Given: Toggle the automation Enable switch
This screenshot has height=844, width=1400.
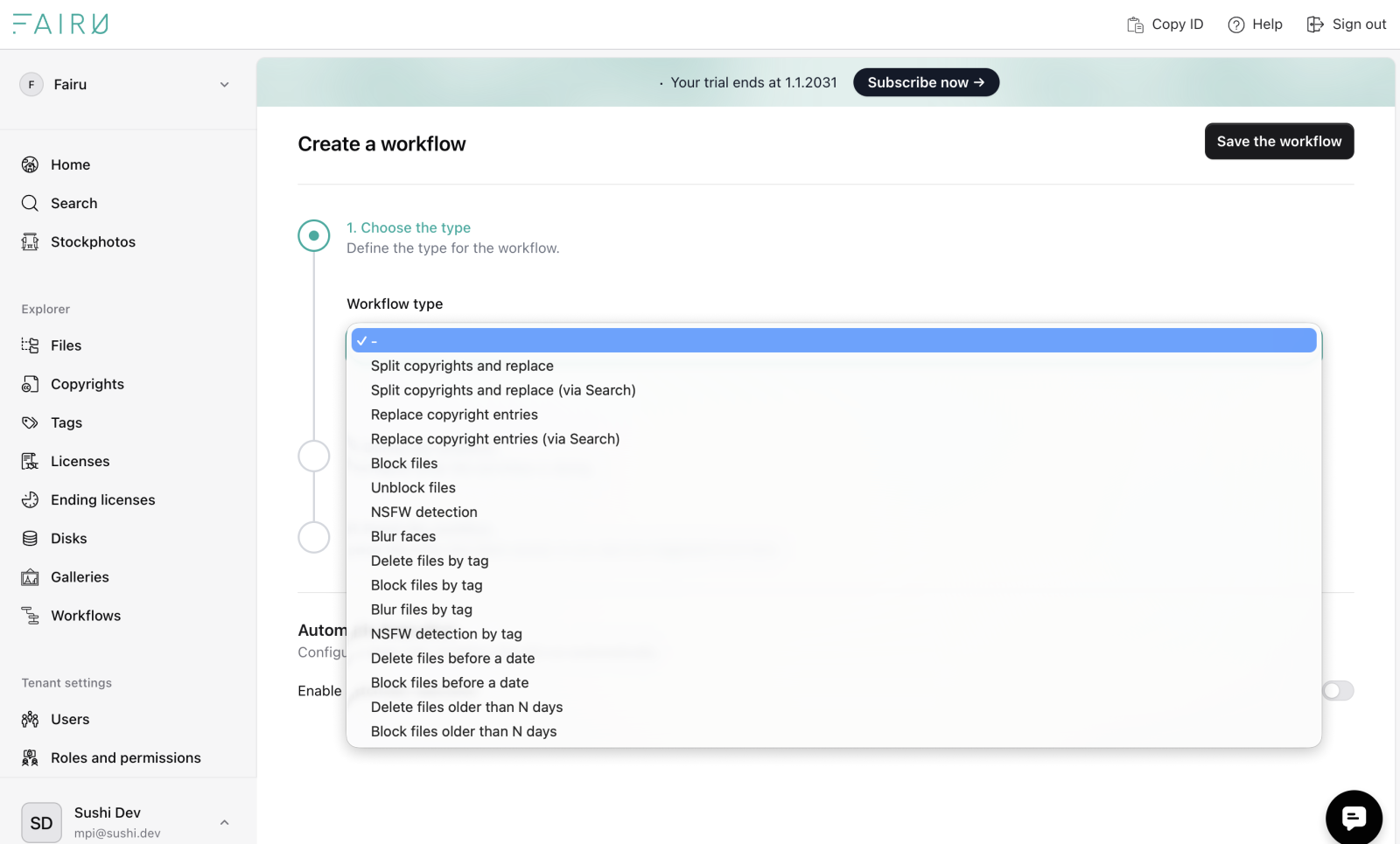Looking at the screenshot, I should (x=1337, y=691).
